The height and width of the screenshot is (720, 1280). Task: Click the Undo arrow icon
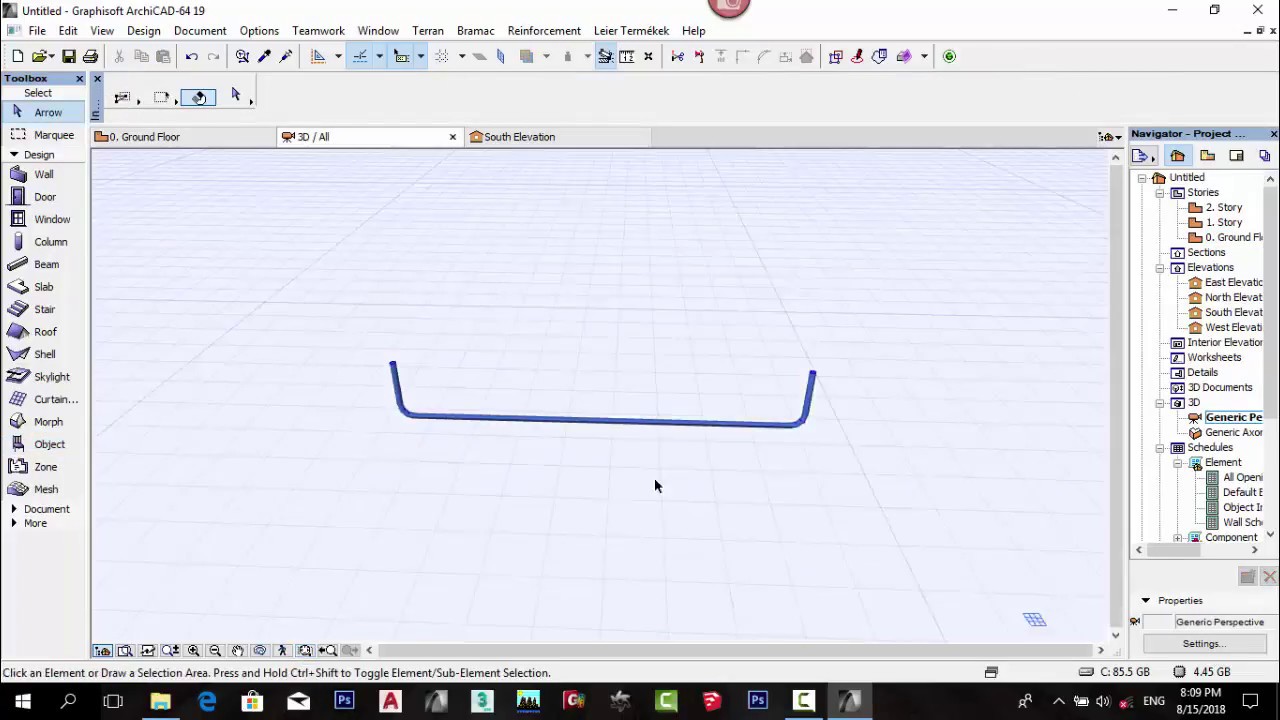click(x=191, y=56)
